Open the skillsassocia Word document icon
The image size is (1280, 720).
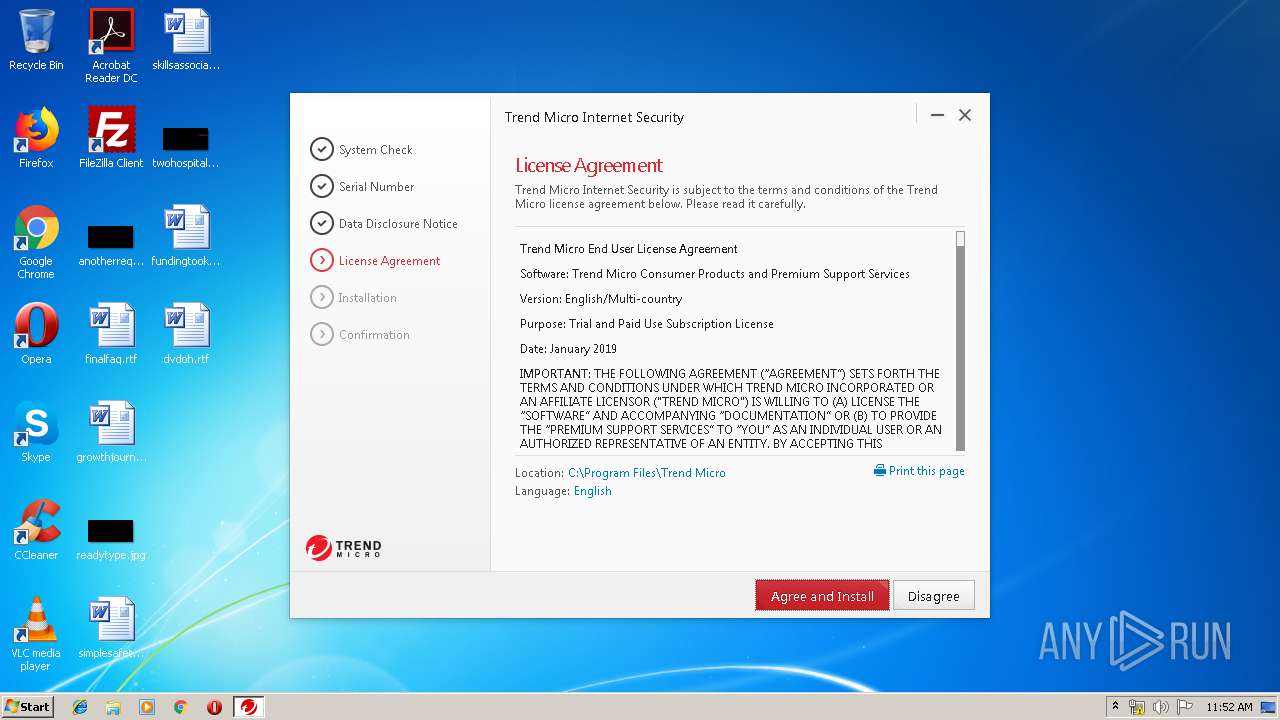[186, 41]
